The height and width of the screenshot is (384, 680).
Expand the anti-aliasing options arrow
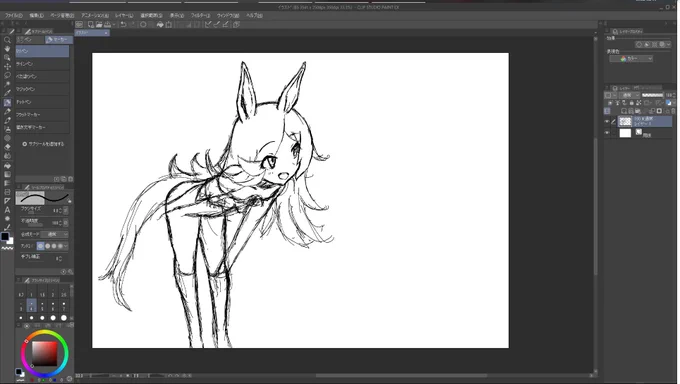[x=66, y=246]
